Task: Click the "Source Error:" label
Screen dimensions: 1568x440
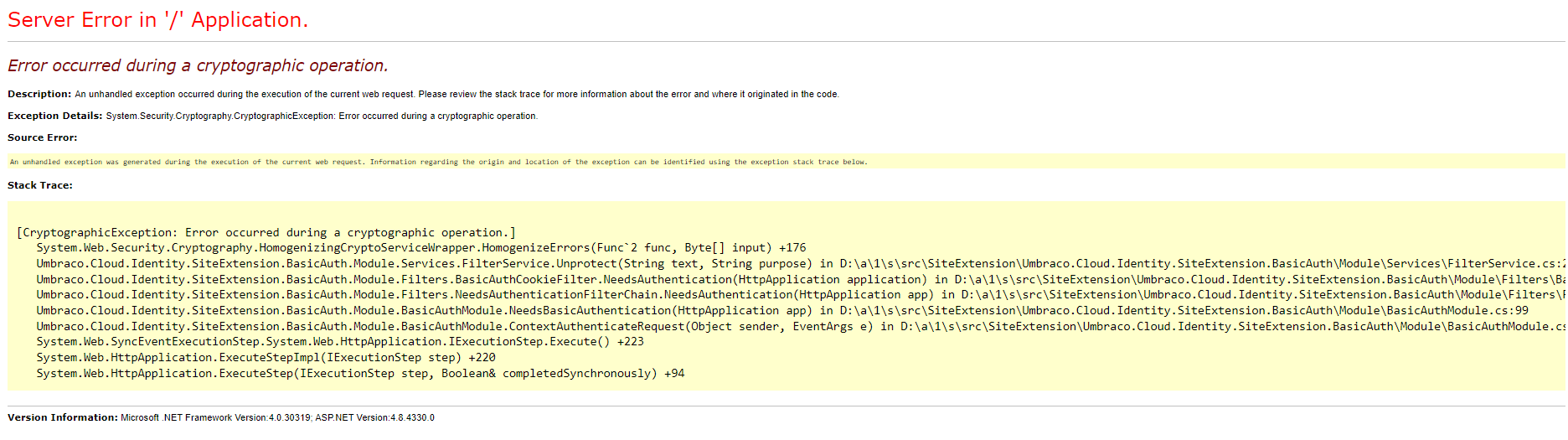Action: [x=42, y=137]
